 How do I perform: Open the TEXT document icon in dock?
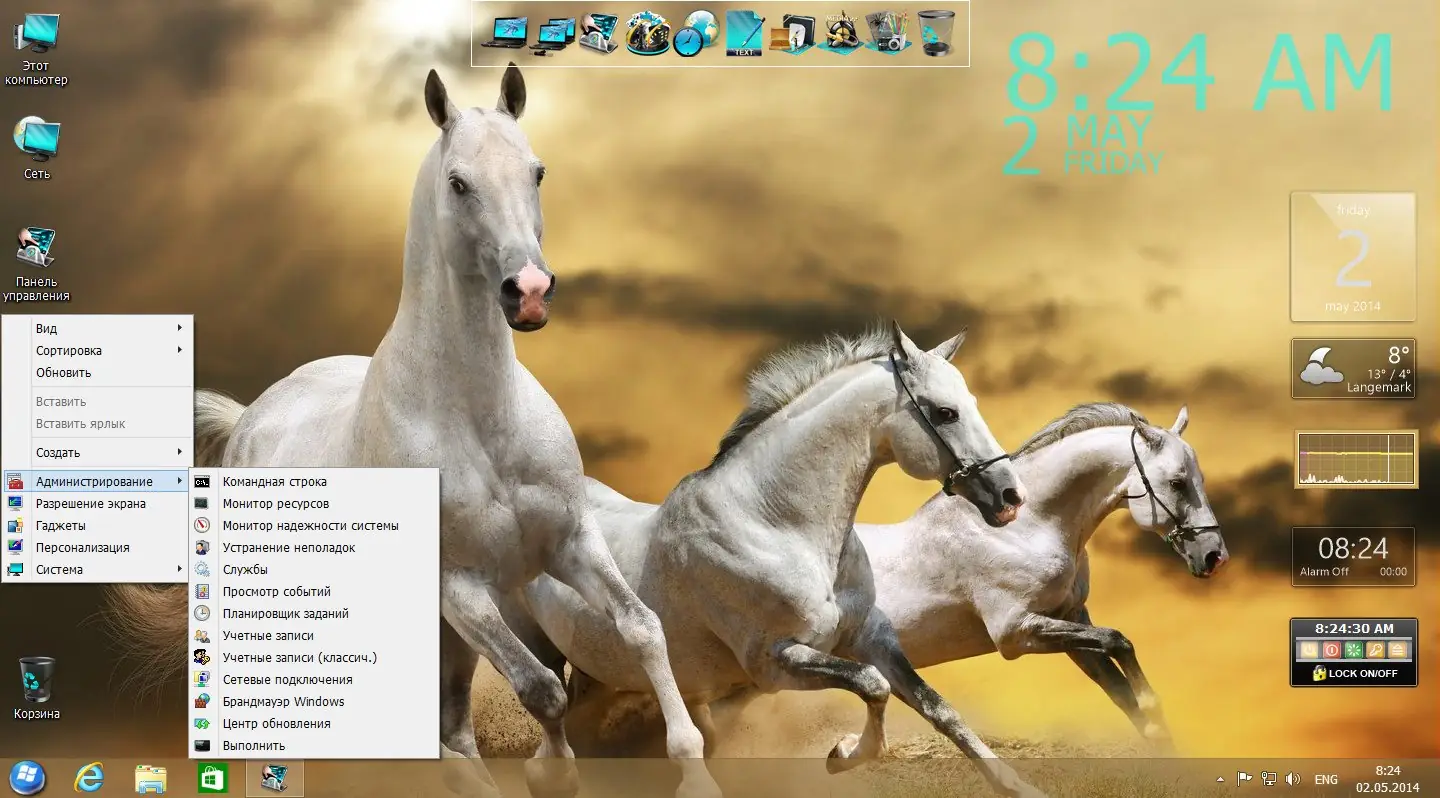click(743, 33)
